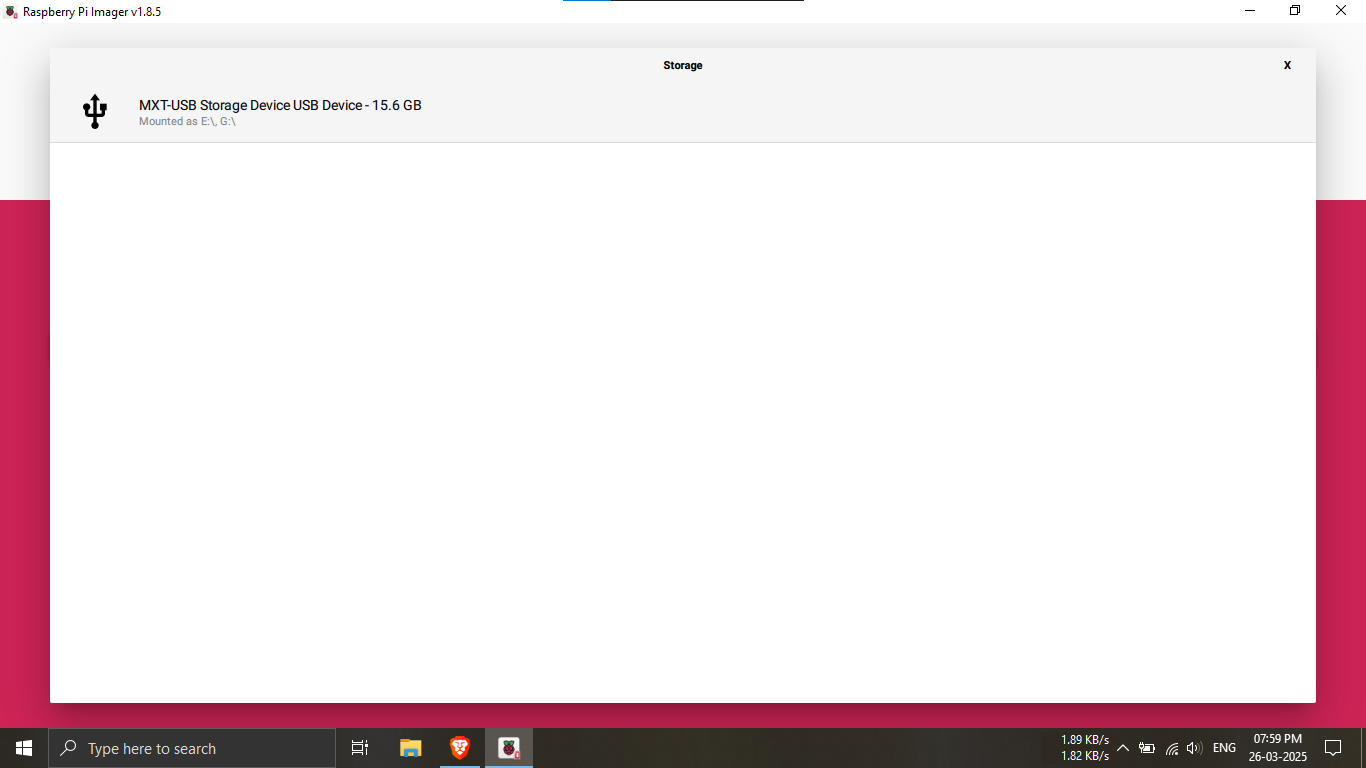The image size is (1366, 768).
Task: Click the USB storage device icon
Action: pyautogui.click(x=95, y=110)
